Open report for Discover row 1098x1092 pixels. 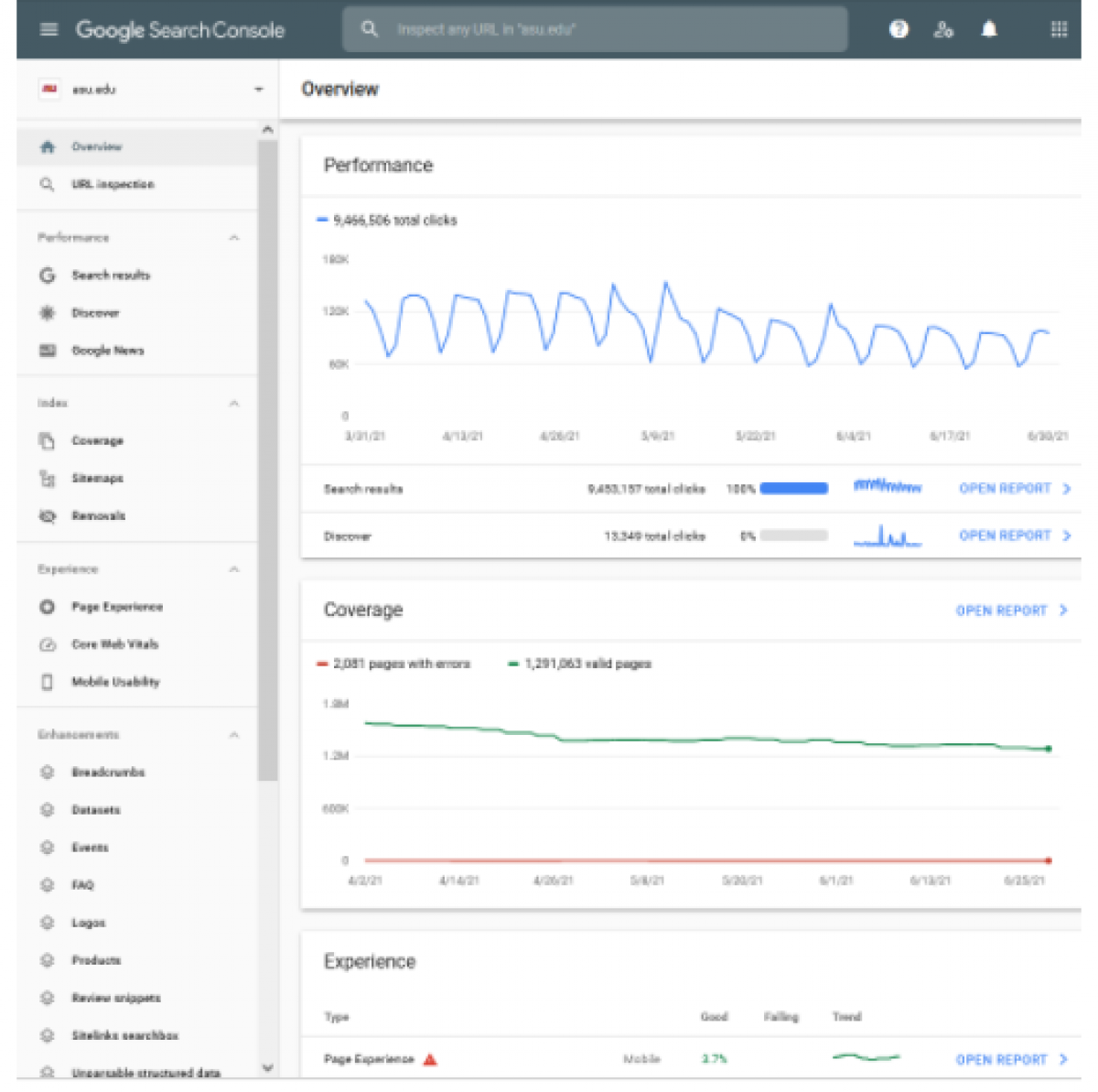click(1015, 535)
